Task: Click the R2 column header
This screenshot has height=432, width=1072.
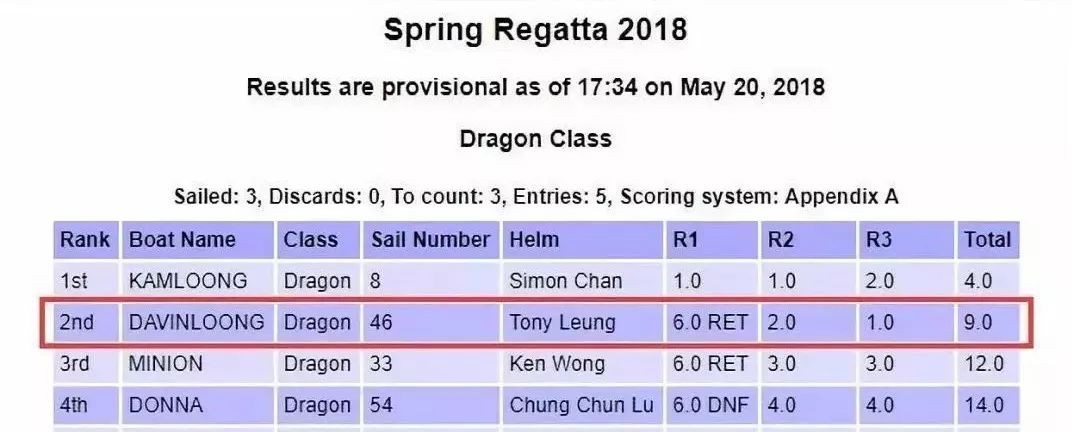Action: [x=780, y=240]
